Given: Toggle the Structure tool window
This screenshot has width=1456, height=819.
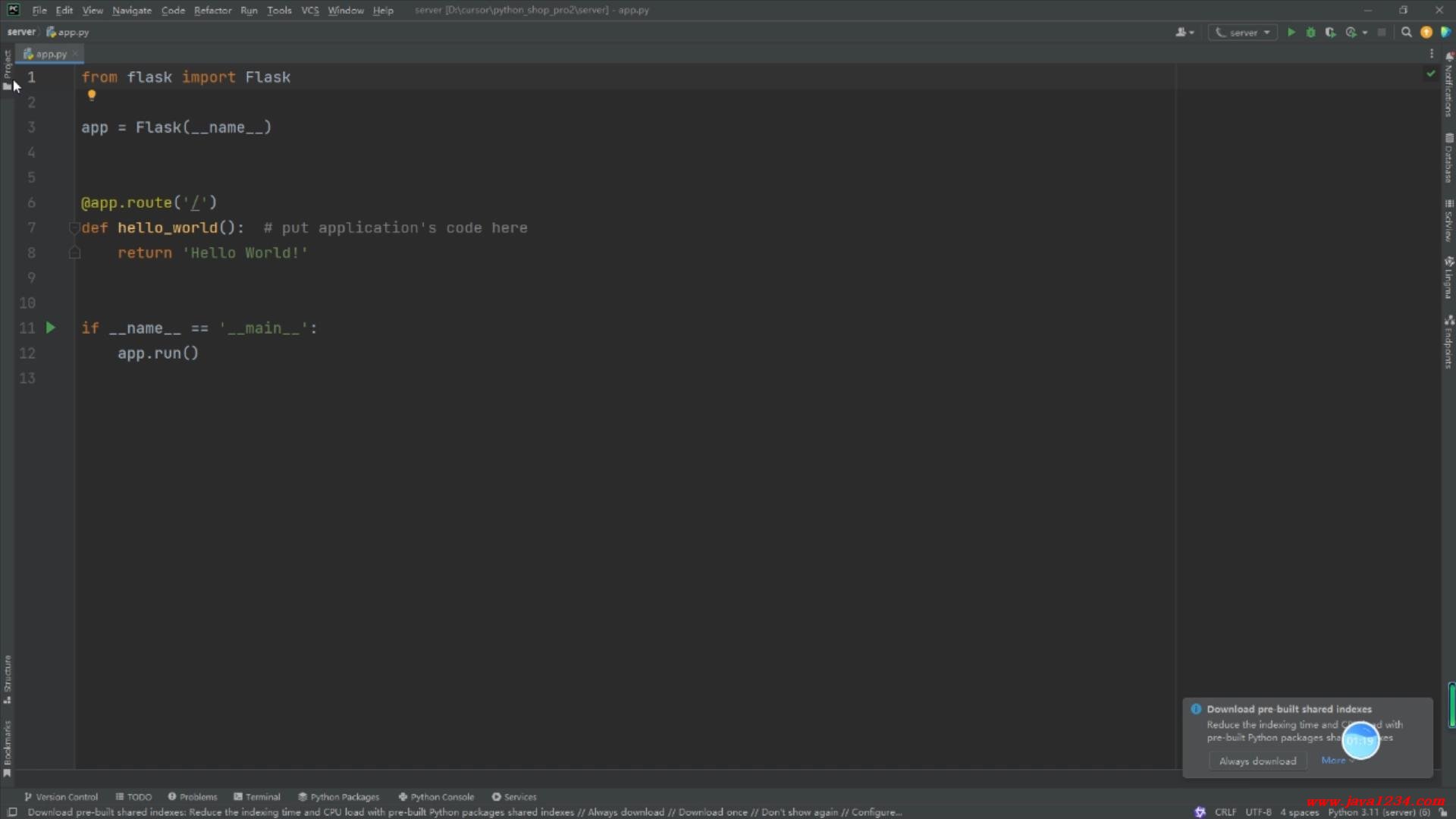Looking at the screenshot, I should 8,679.
